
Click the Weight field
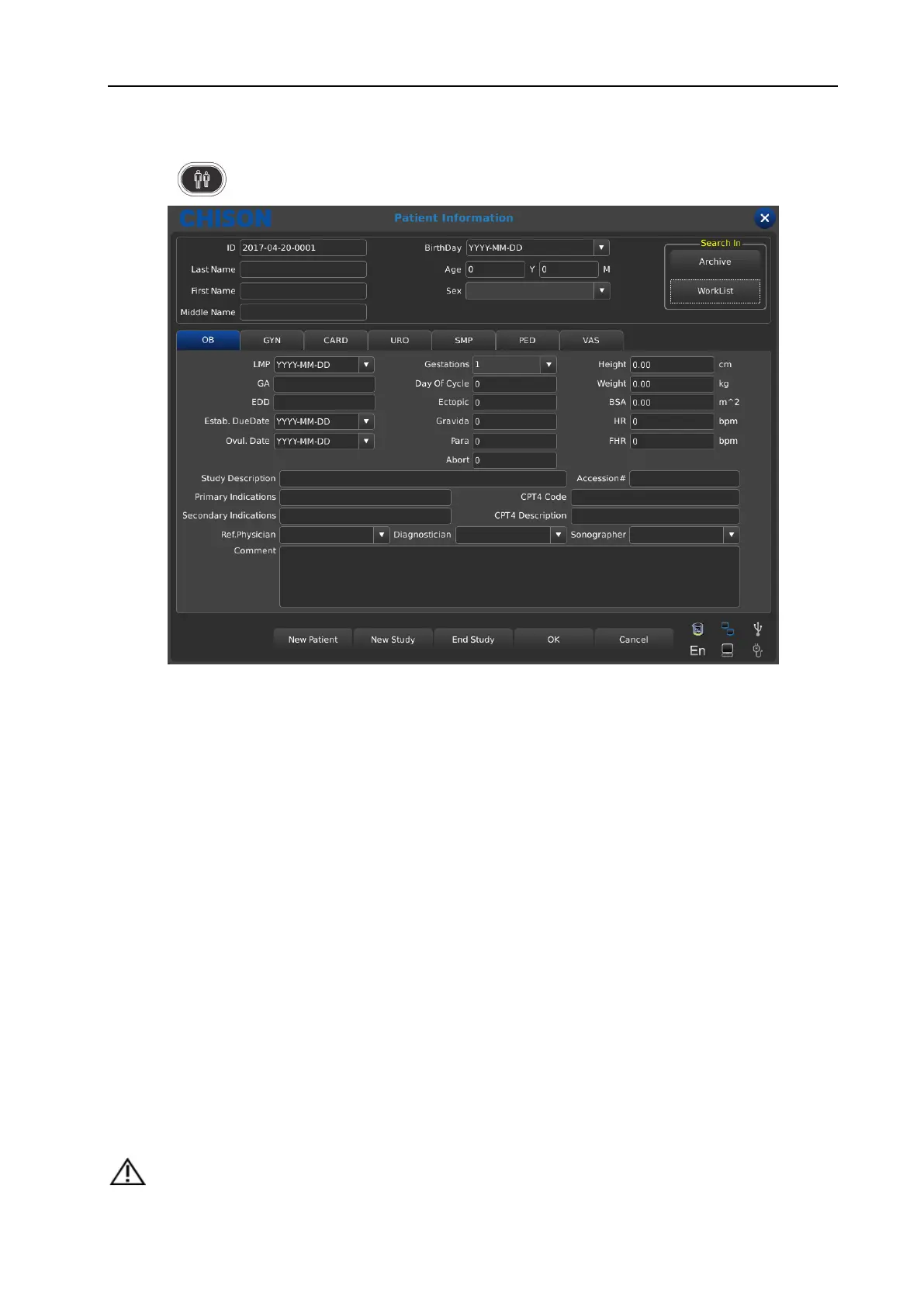(x=672, y=383)
